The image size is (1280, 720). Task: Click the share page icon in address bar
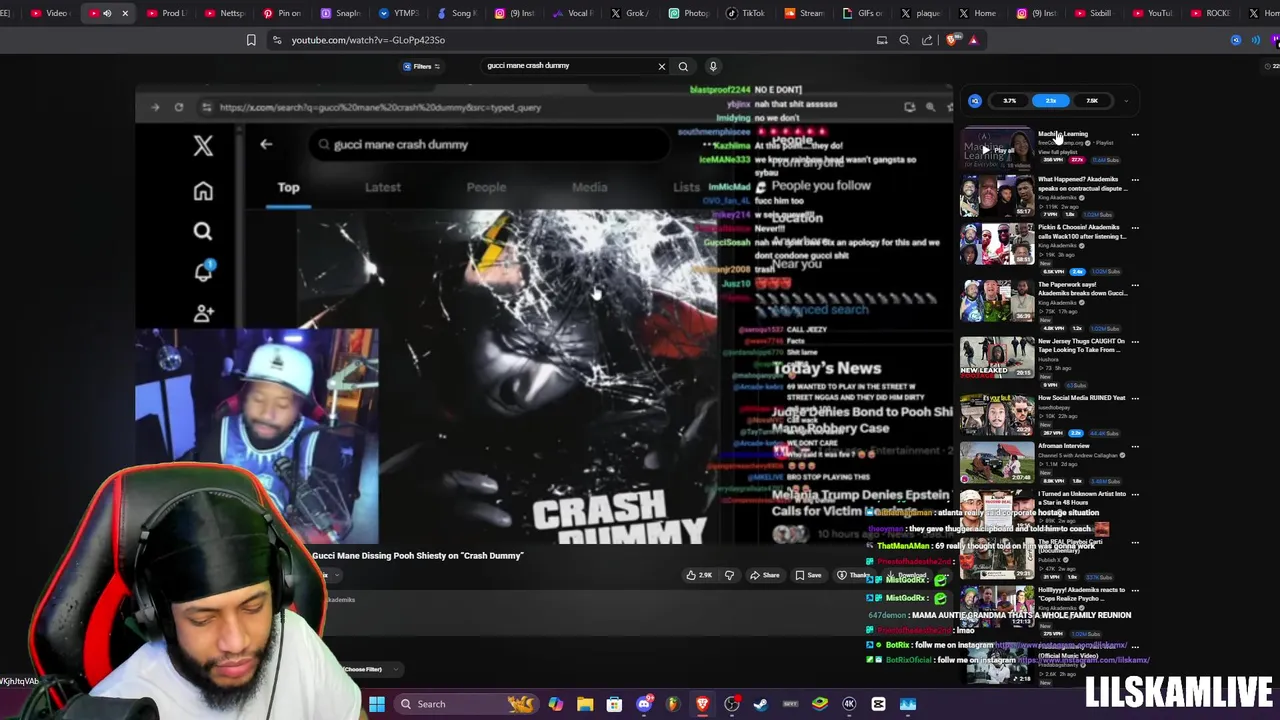tap(927, 40)
